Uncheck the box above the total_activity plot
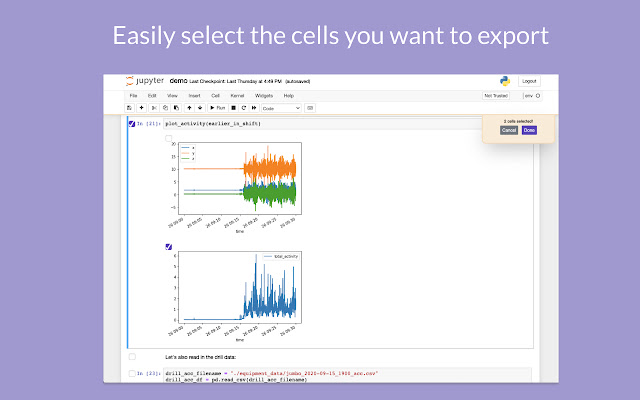 pyautogui.click(x=169, y=247)
